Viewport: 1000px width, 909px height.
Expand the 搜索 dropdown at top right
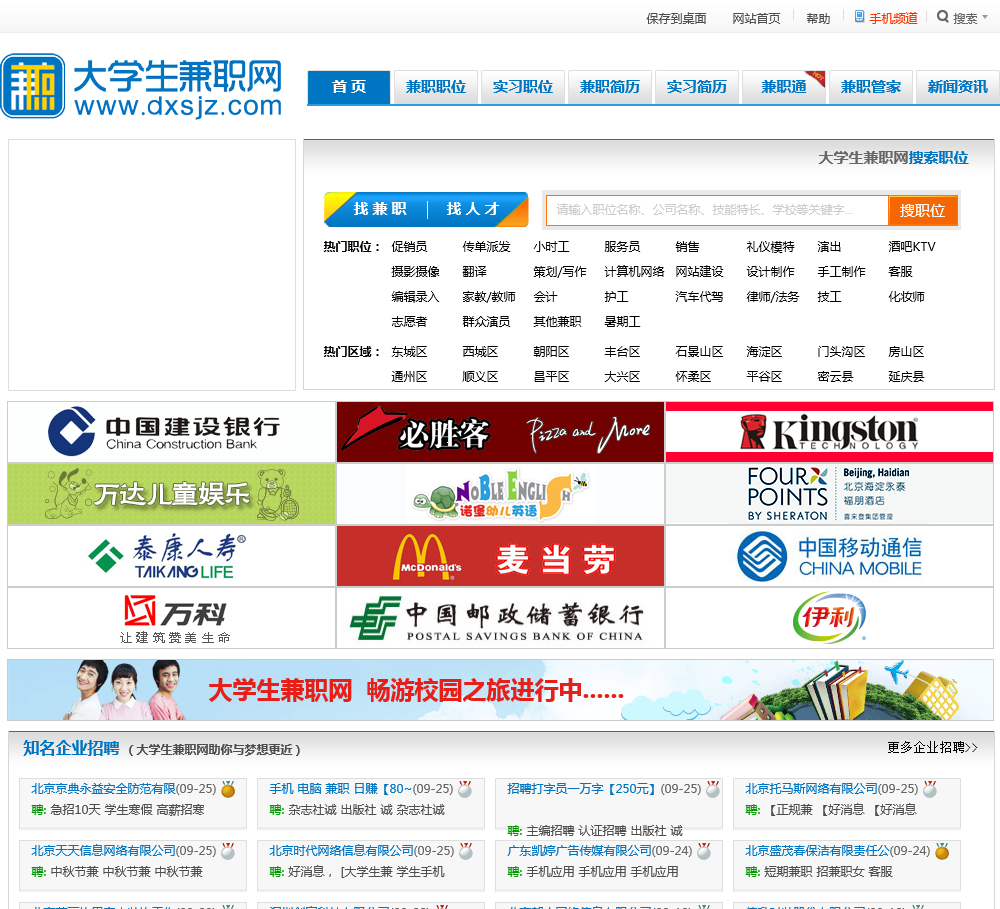coord(962,18)
